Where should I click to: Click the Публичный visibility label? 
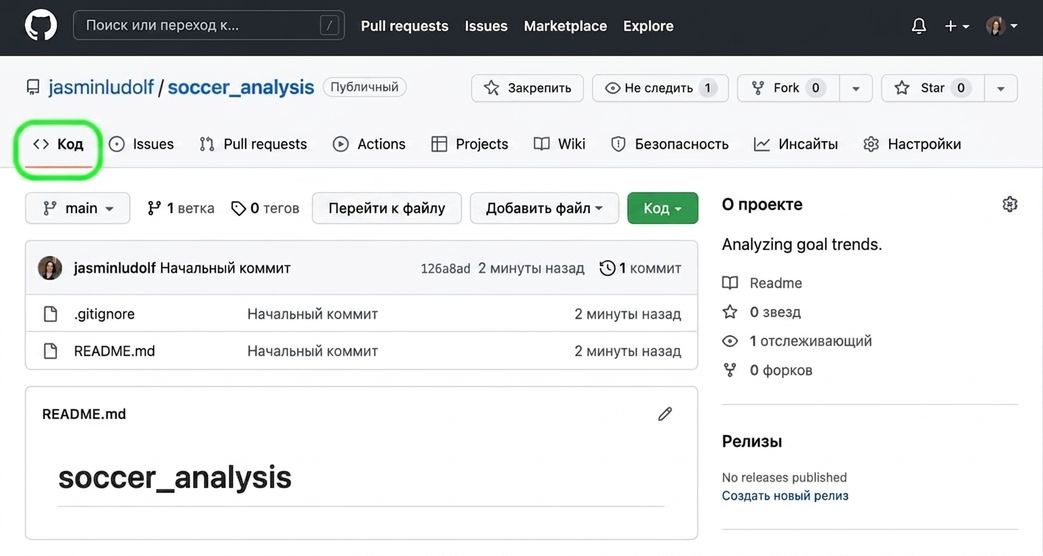click(x=365, y=87)
